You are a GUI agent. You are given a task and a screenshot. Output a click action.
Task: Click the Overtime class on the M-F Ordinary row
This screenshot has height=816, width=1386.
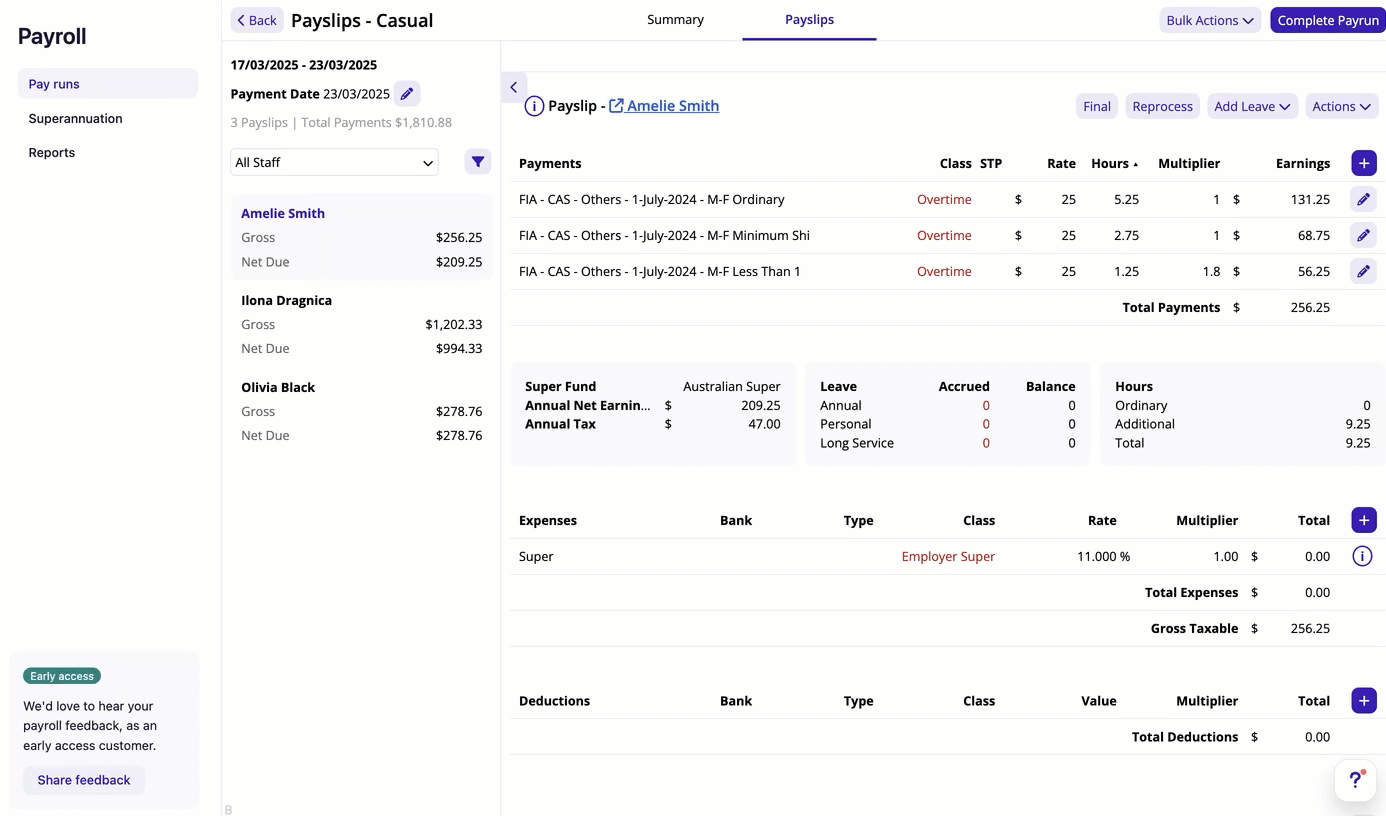[944, 199]
